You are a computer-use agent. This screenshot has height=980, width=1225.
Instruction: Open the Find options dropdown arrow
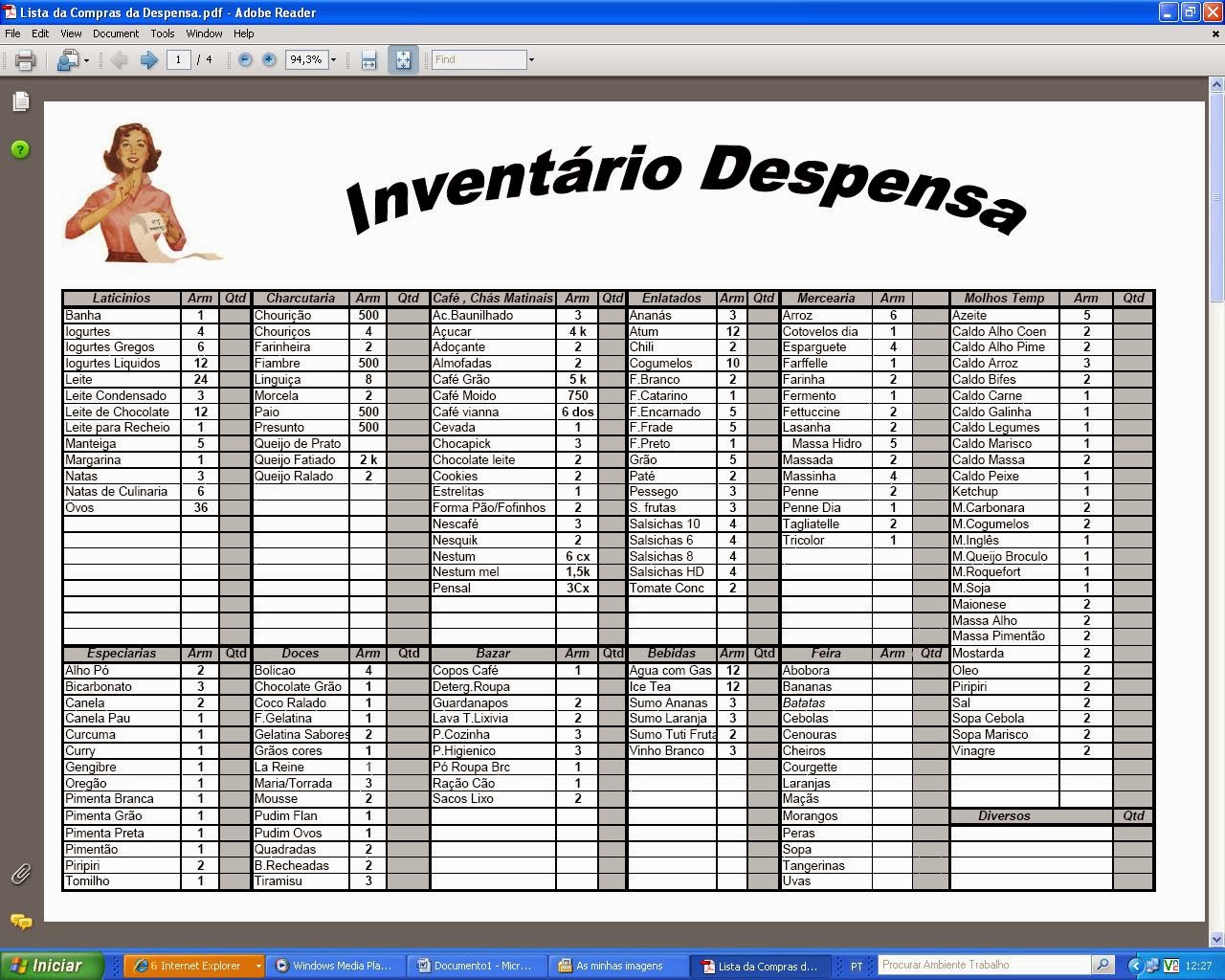click(x=531, y=59)
